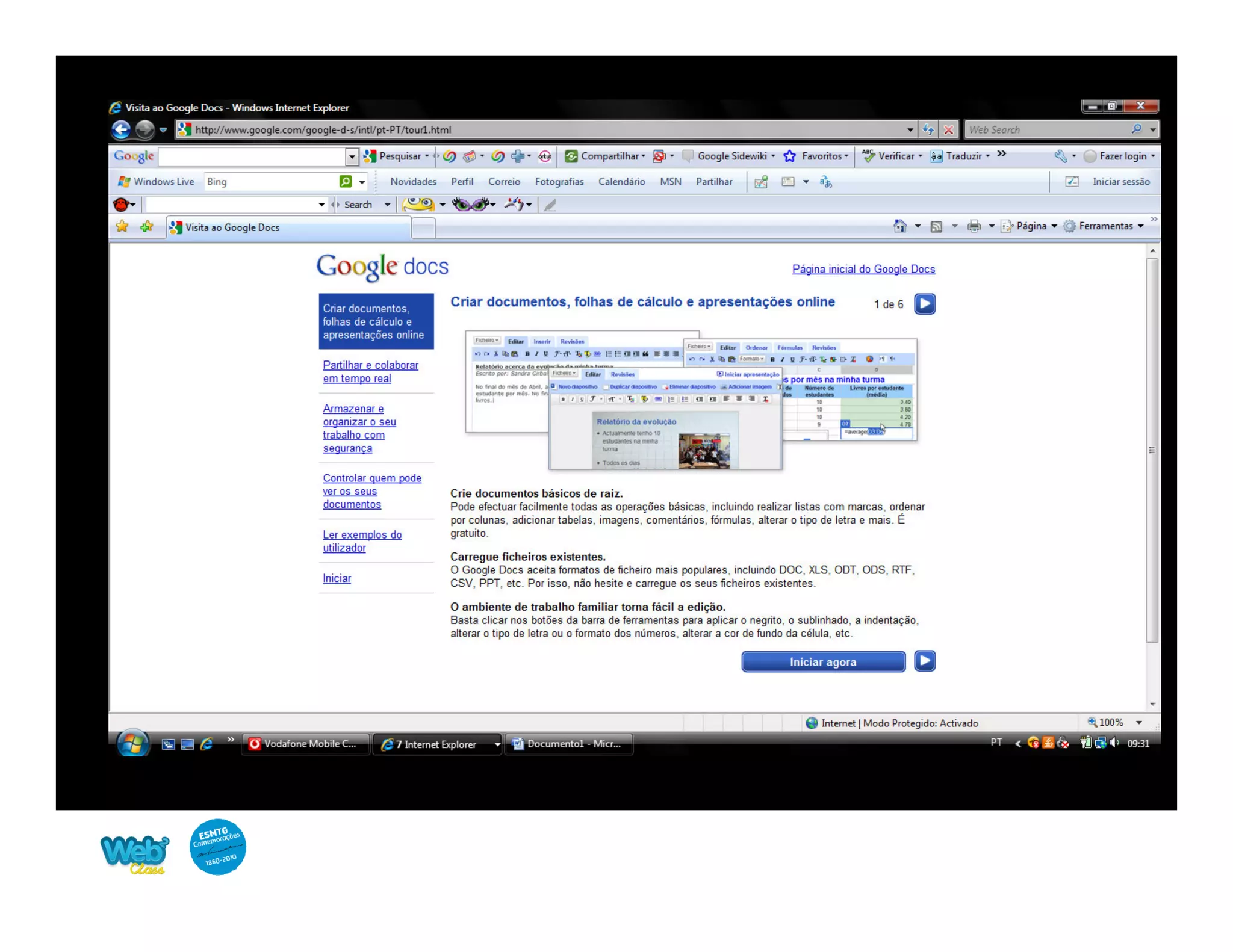The image size is (1233, 952).
Task: Go to next tour page with arrow
Action: [x=924, y=304]
